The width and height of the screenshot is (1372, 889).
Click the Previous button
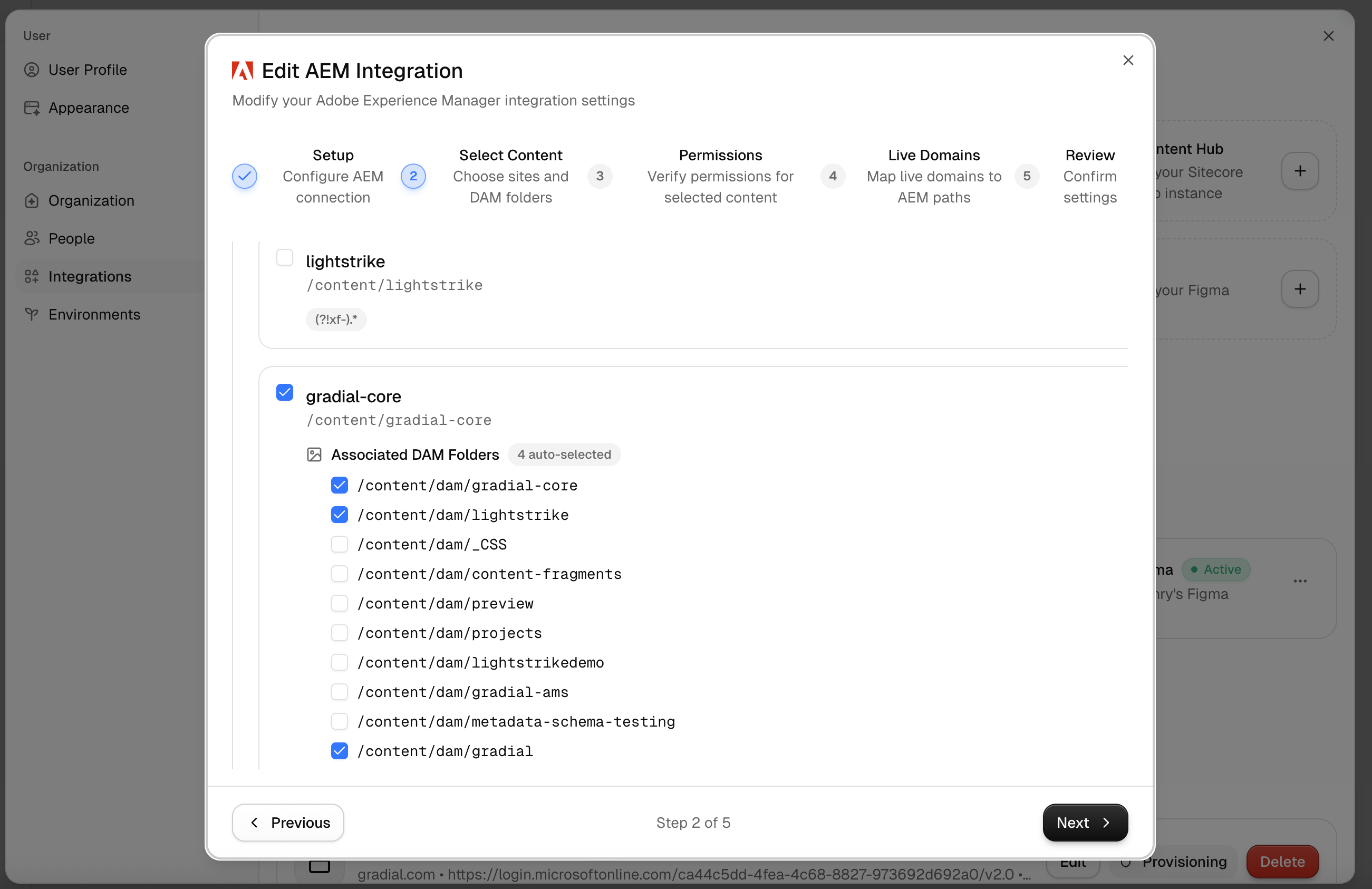288,823
